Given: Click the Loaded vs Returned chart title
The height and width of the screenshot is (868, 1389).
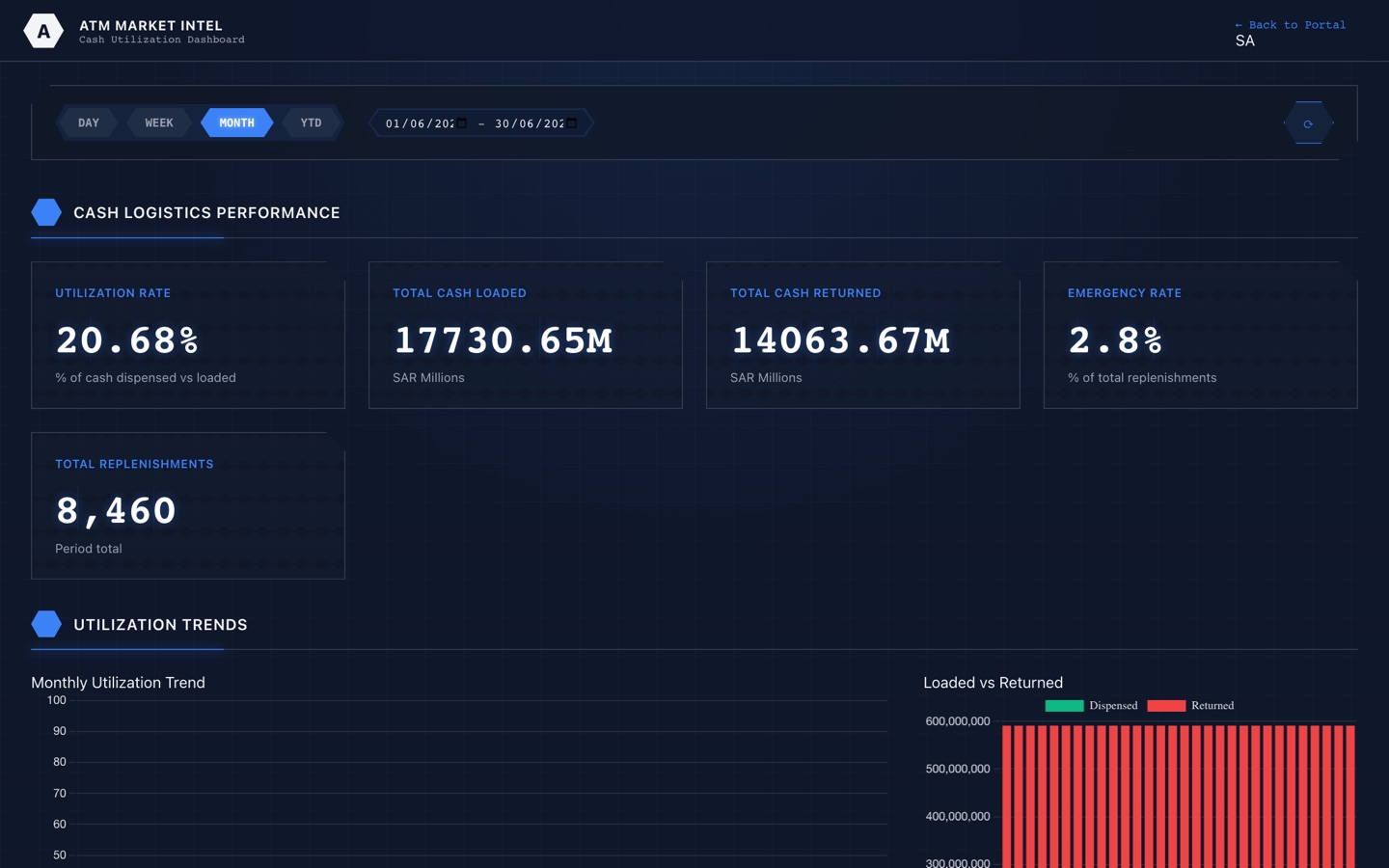Looking at the screenshot, I should click(993, 682).
